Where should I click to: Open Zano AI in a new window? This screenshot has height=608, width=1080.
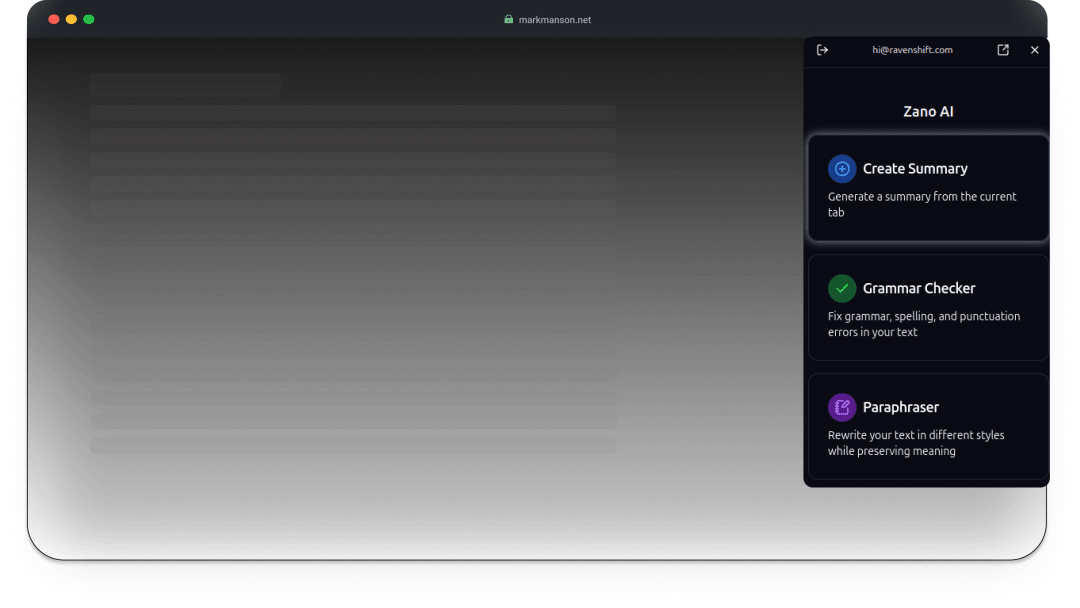1003,50
